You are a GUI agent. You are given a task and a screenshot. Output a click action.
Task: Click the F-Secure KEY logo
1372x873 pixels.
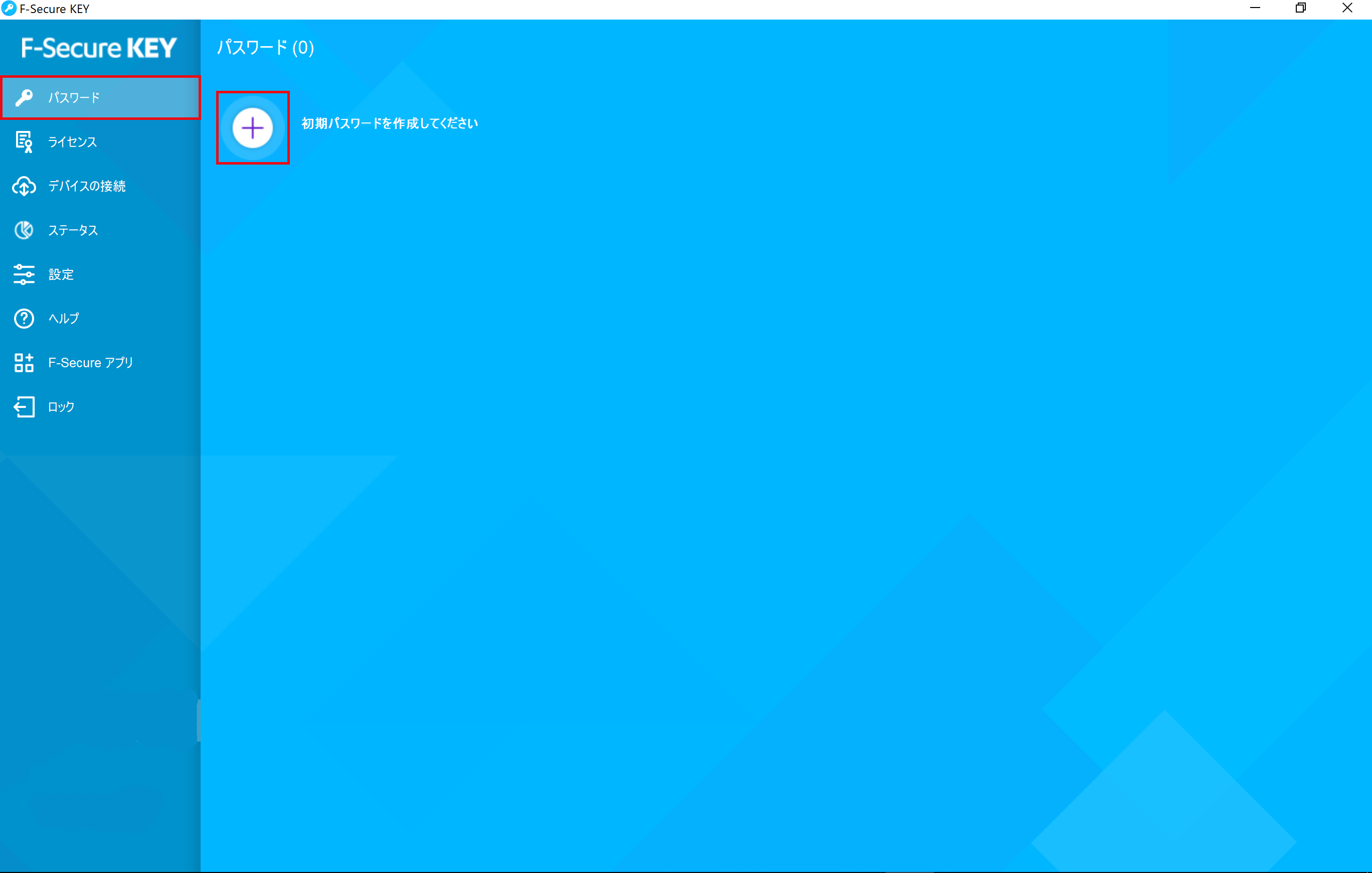tap(99, 48)
